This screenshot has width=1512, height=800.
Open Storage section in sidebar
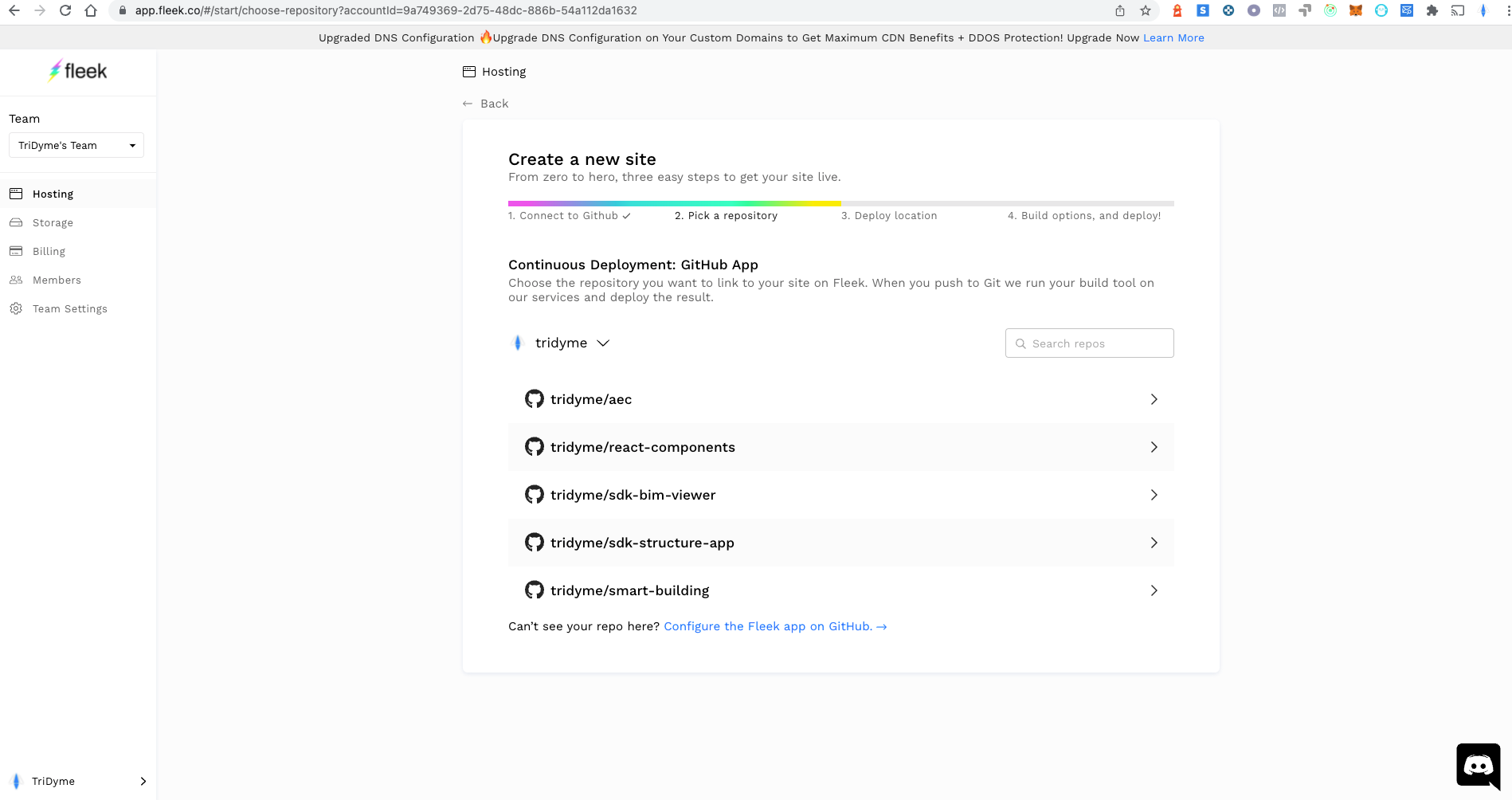pos(78,222)
